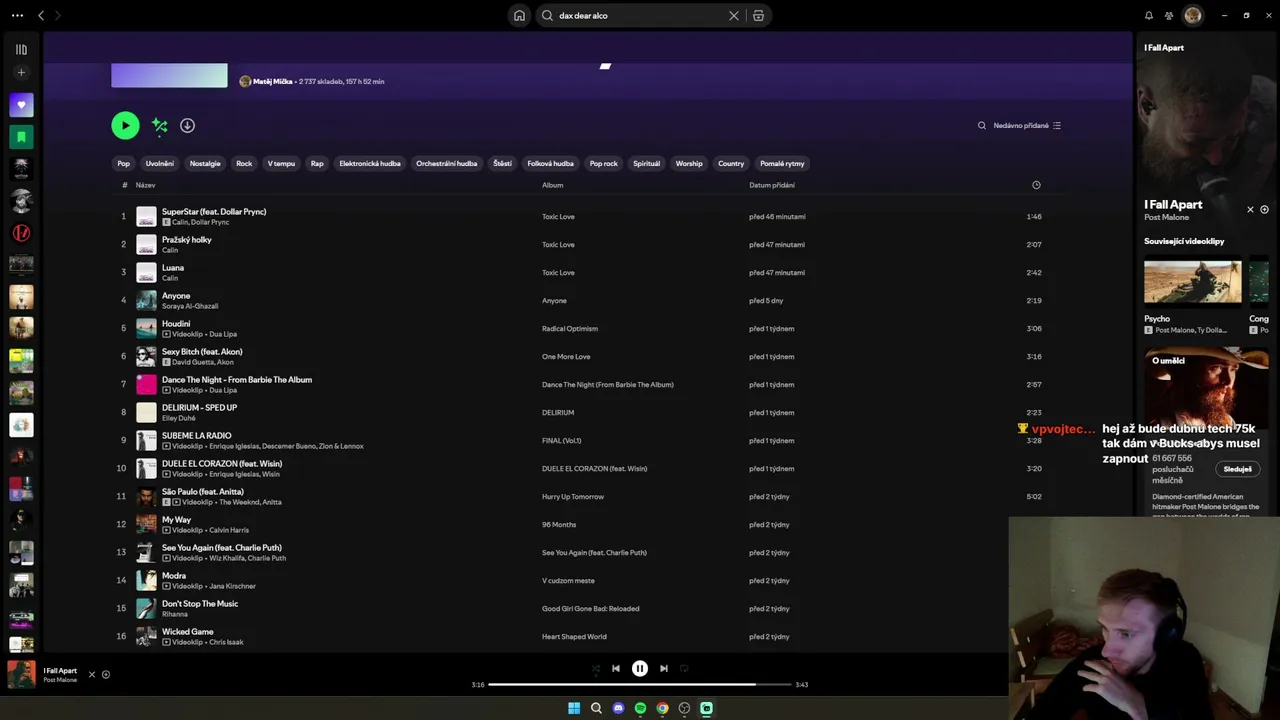The height and width of the screenshot is (720, 1280).
Task: Toggle the Elektronická hudba filter
Action: [x=370, y=164]
